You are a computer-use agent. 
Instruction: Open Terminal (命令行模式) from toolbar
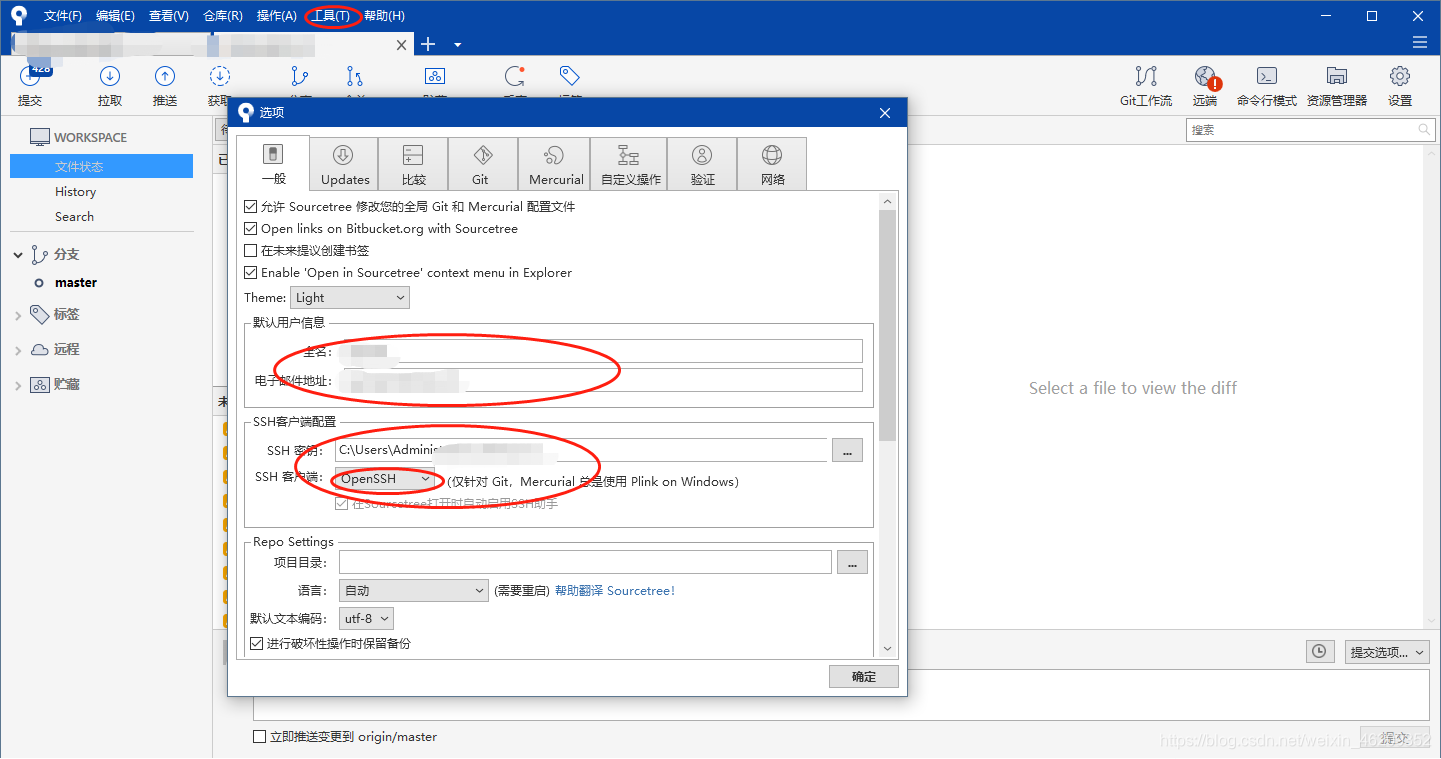[1267, 86]
